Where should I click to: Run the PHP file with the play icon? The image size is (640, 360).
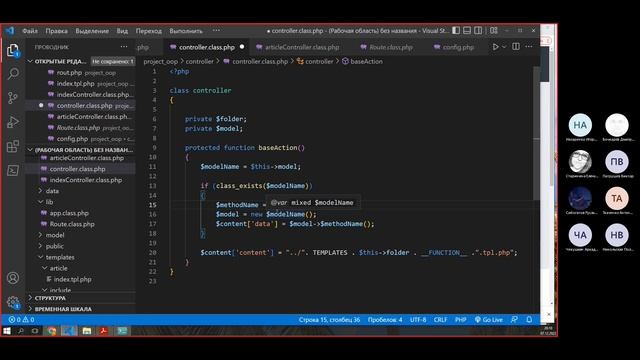coord(495,47)
